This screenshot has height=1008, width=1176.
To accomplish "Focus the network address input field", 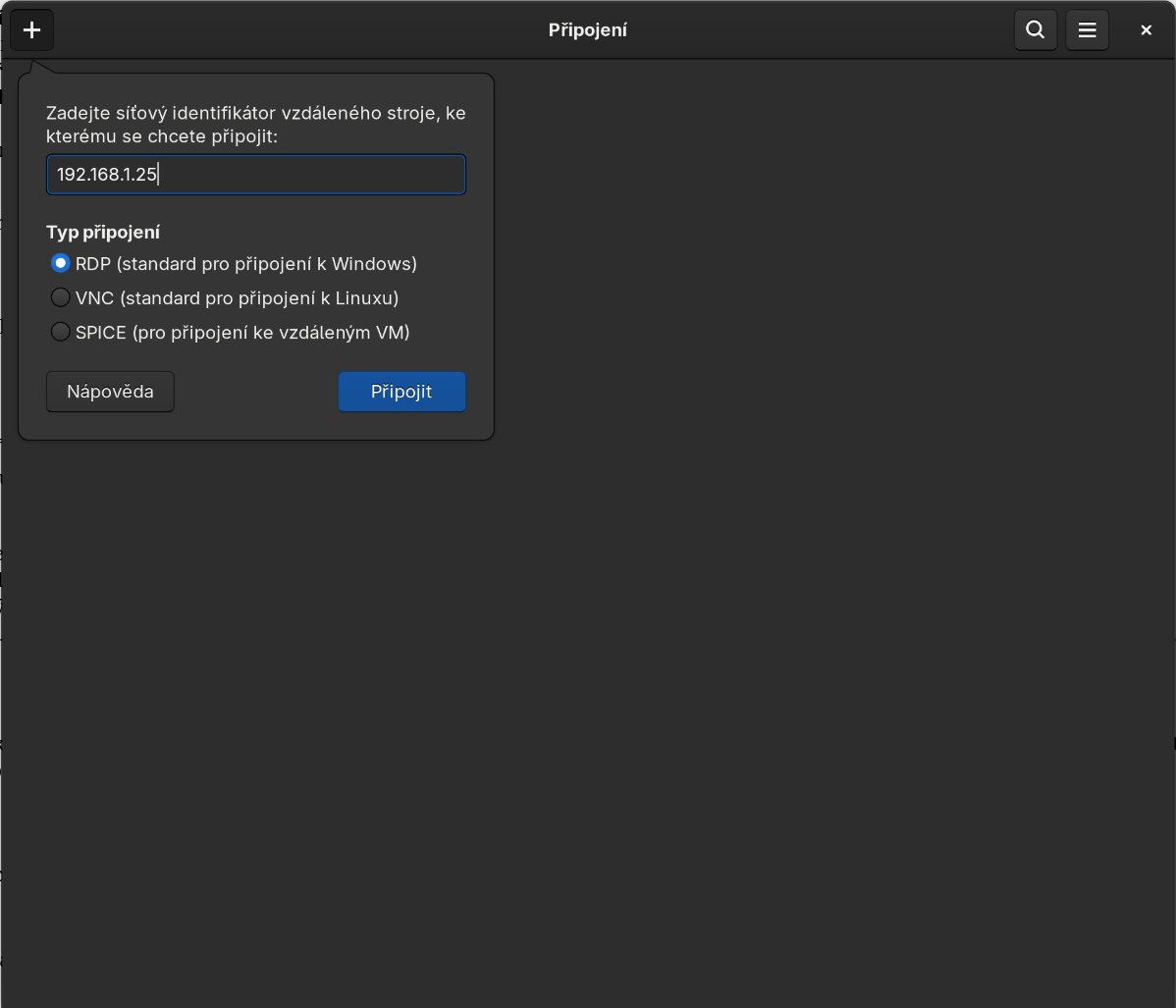I will coord(314,175).
